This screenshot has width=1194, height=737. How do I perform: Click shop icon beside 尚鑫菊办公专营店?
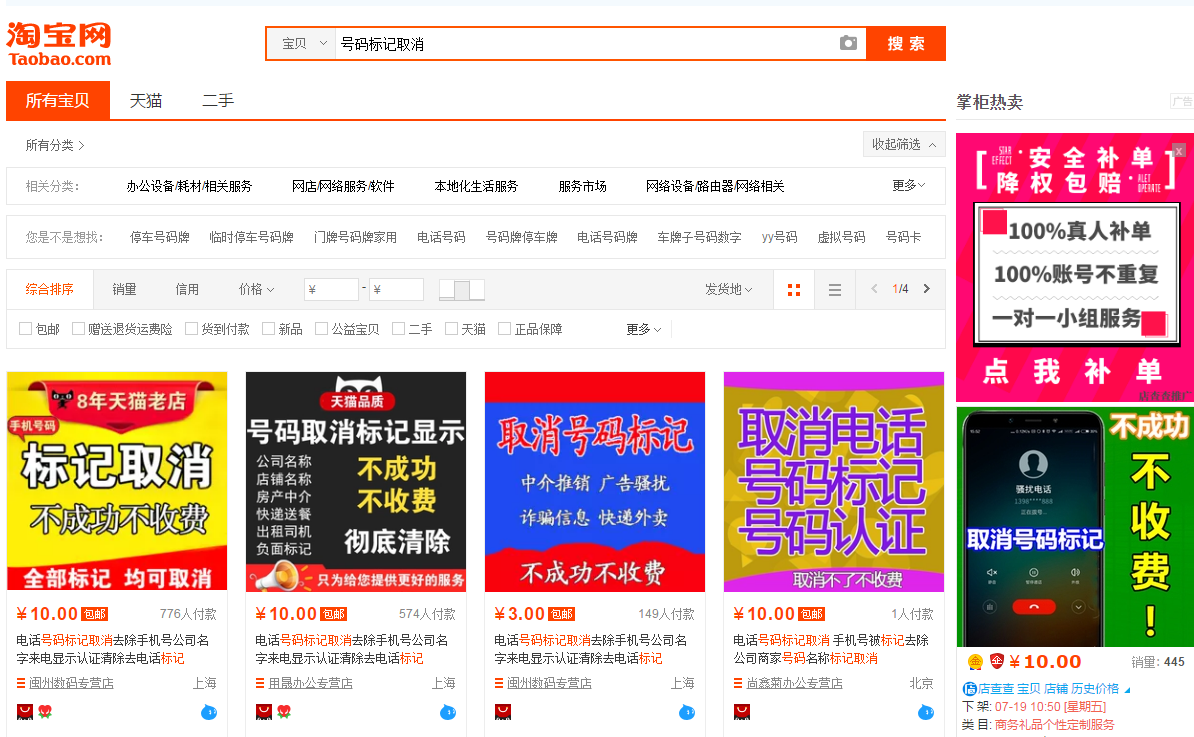tap(738, 683)
